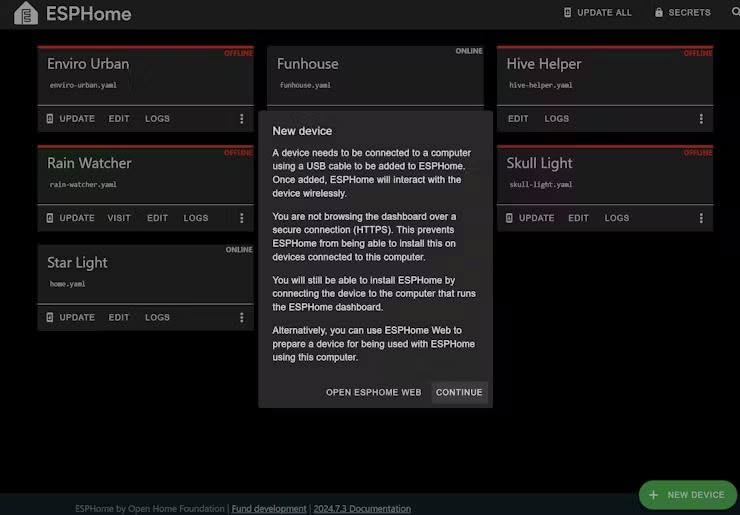Image resolution: width=740 pixels, height=515 pixels.
Task: Open Logs for Hive Helper
Action: [556, 118]
